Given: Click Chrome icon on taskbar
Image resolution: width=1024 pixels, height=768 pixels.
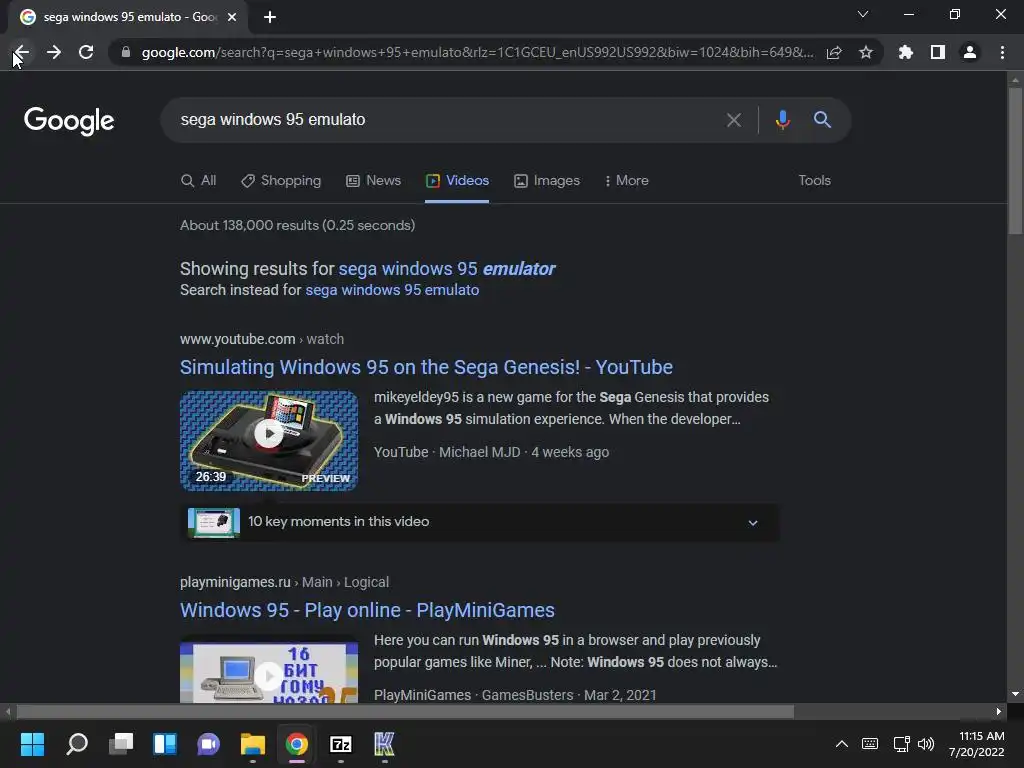Looking at the screenshot, I should [x=296, y=744].
